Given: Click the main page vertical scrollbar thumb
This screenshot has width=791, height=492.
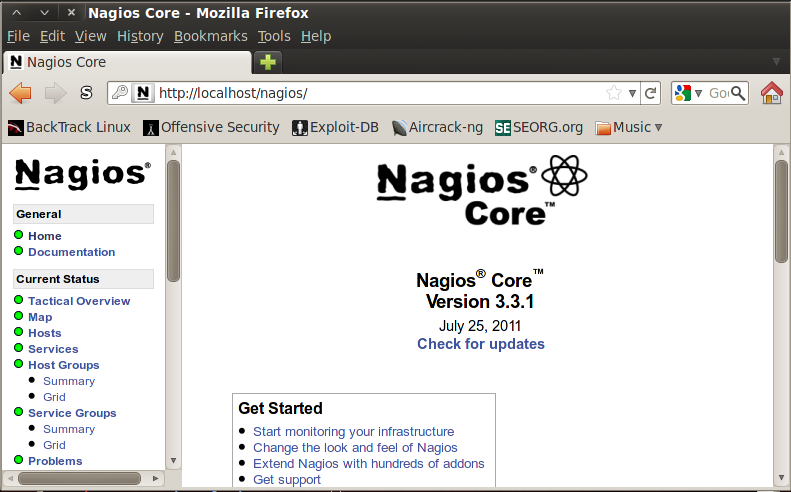Looking at the screenshot, I should coord(781,211).
